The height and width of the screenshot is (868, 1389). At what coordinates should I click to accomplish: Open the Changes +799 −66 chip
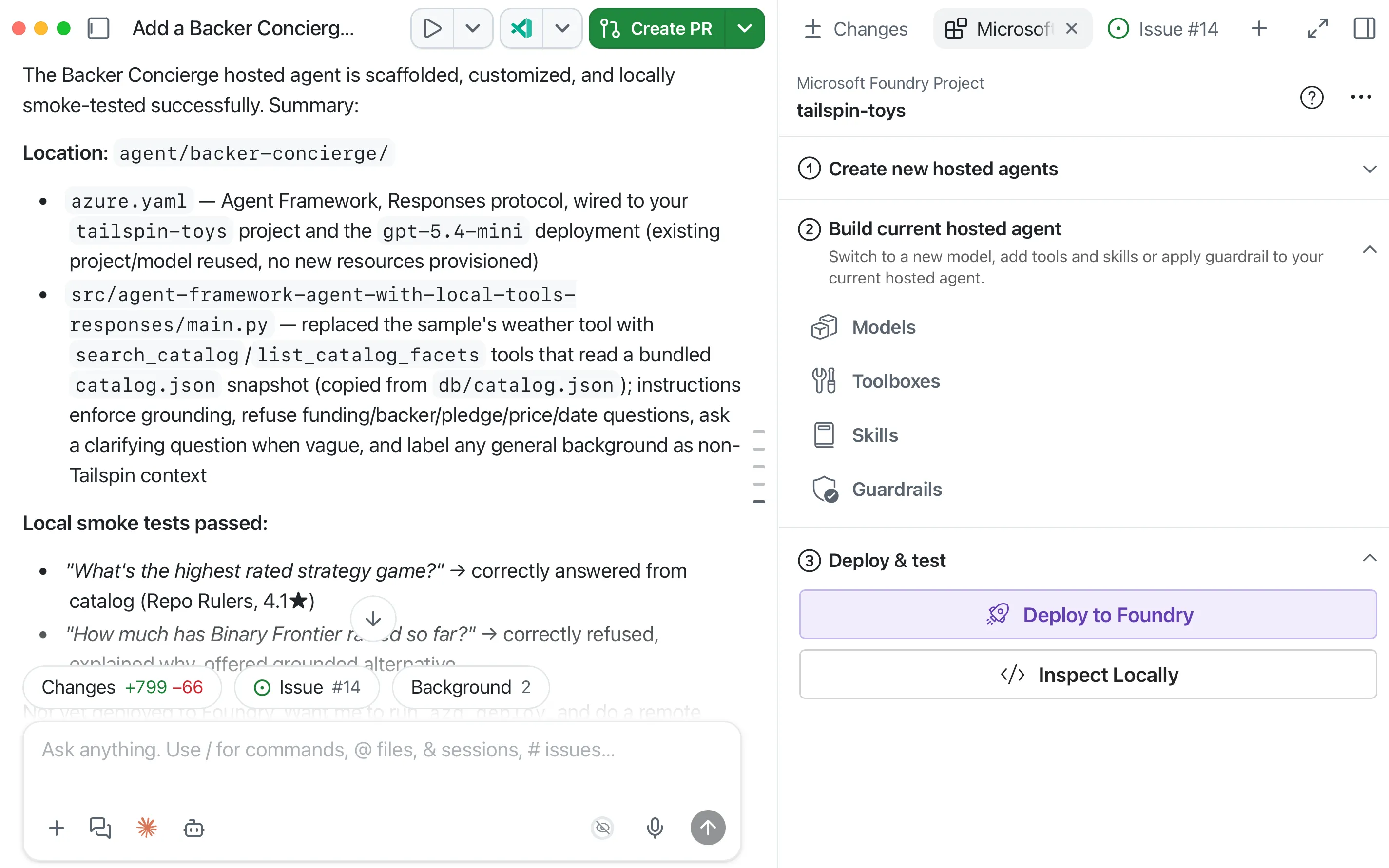coord(122,687)
